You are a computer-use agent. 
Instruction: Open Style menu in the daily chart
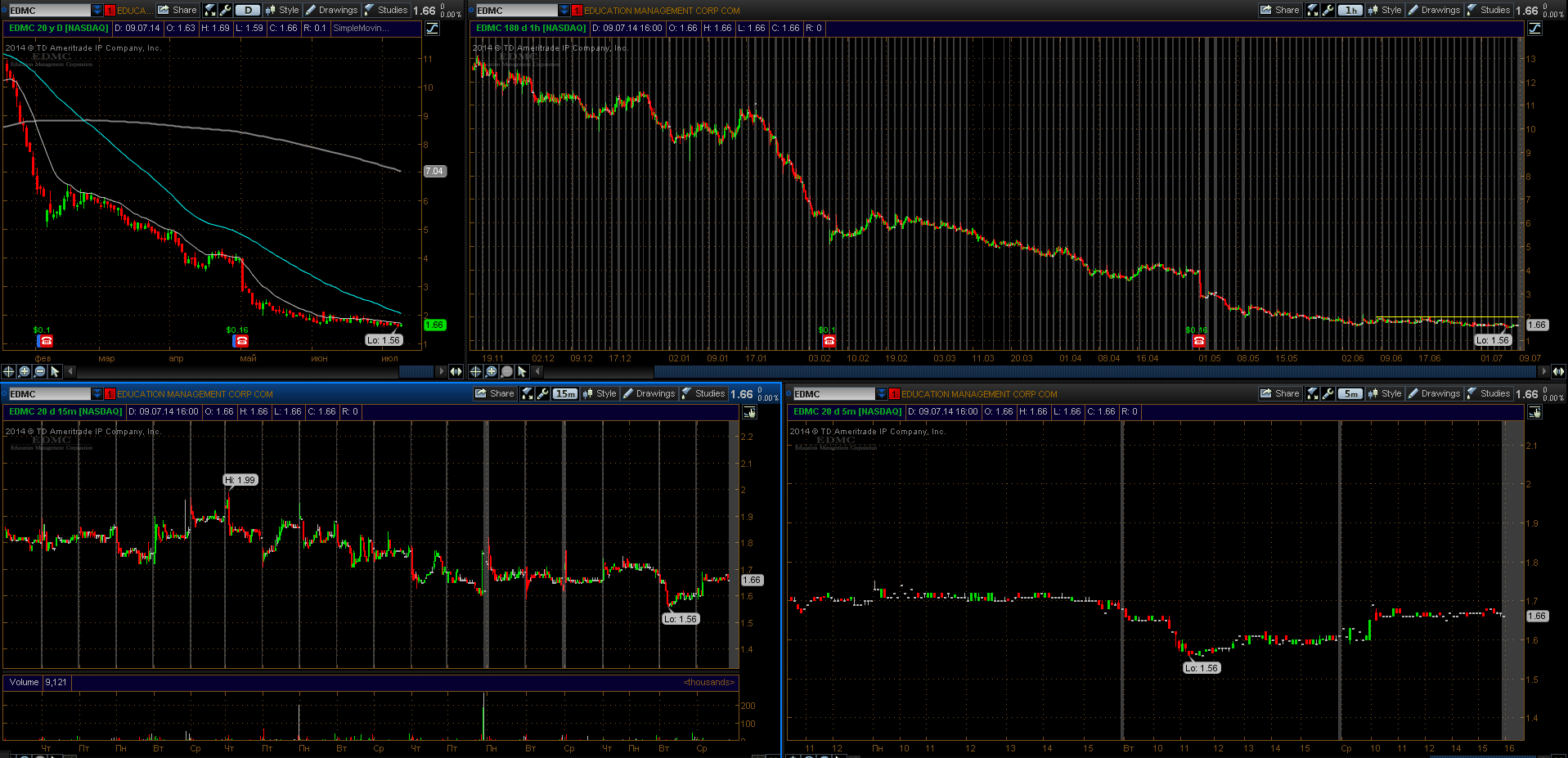tap(282, 10)
